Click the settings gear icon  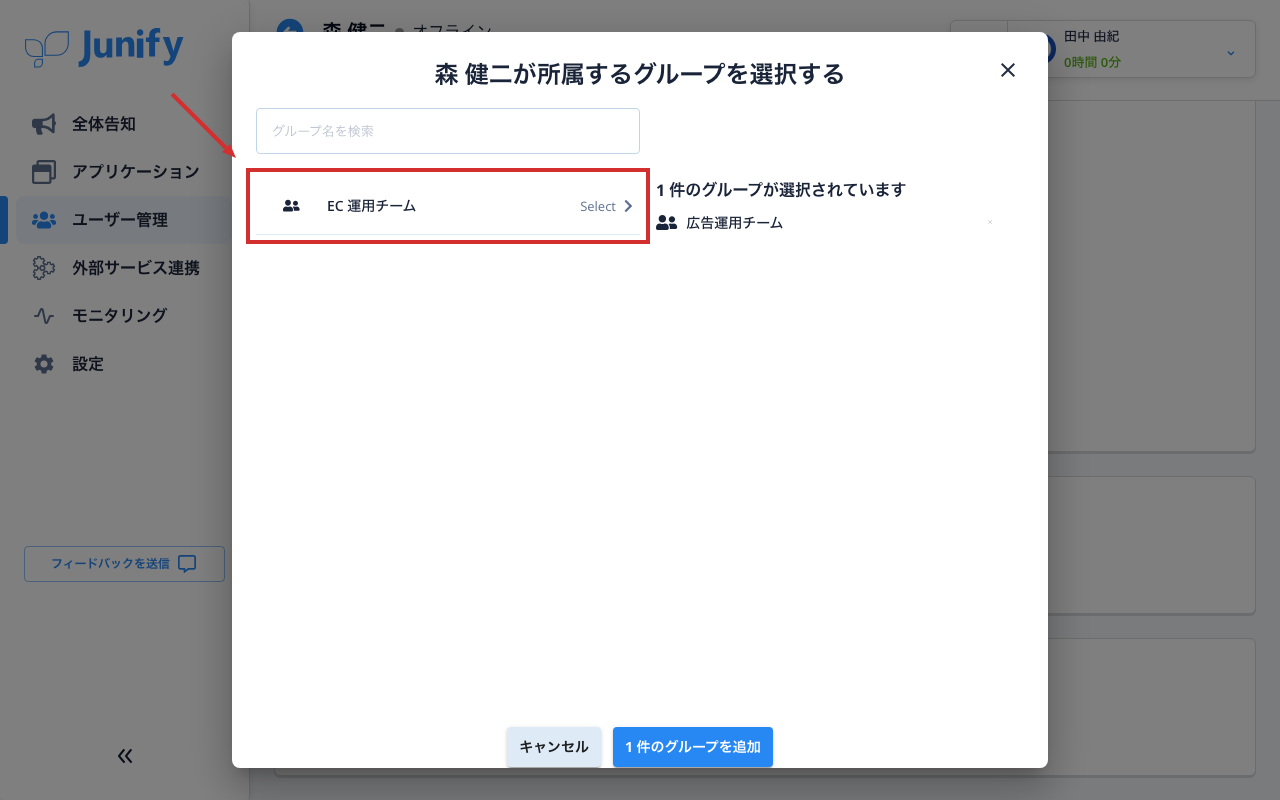click(x=44, y=364)
